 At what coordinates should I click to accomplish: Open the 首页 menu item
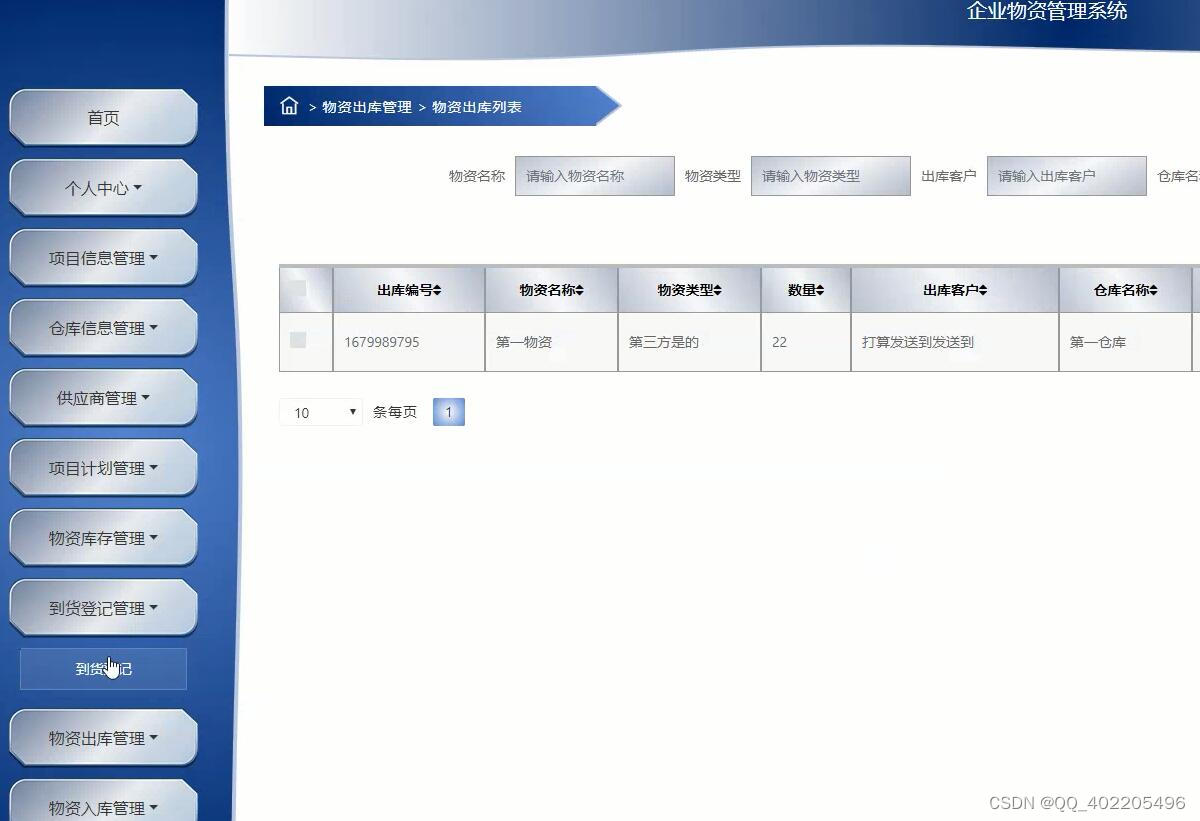tap(103, 117)
